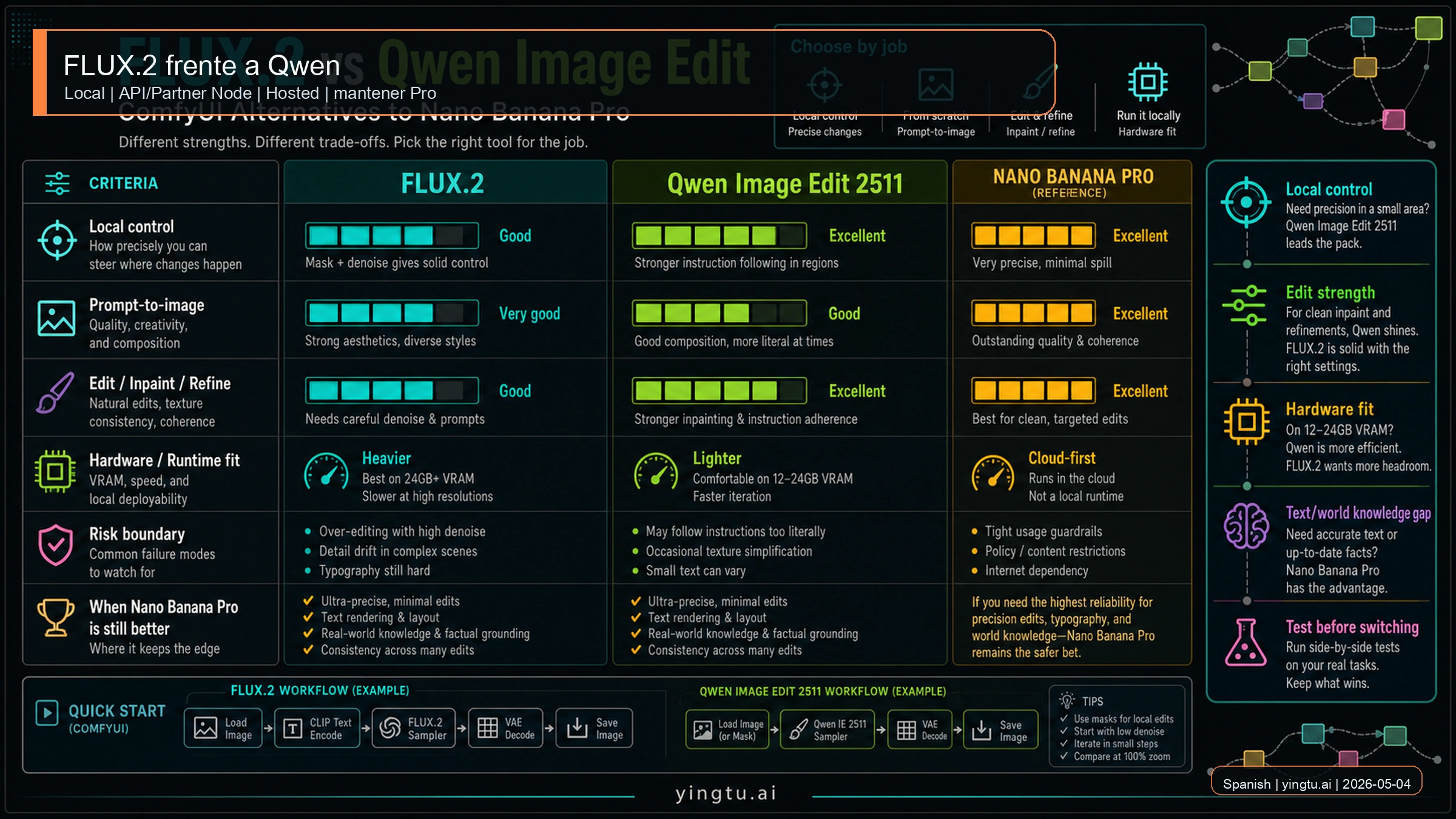Click the paintbrush icon for Edit / Inpaint / Refine
The width and height of the screenshot is (1456, 819).
[55, 393]
